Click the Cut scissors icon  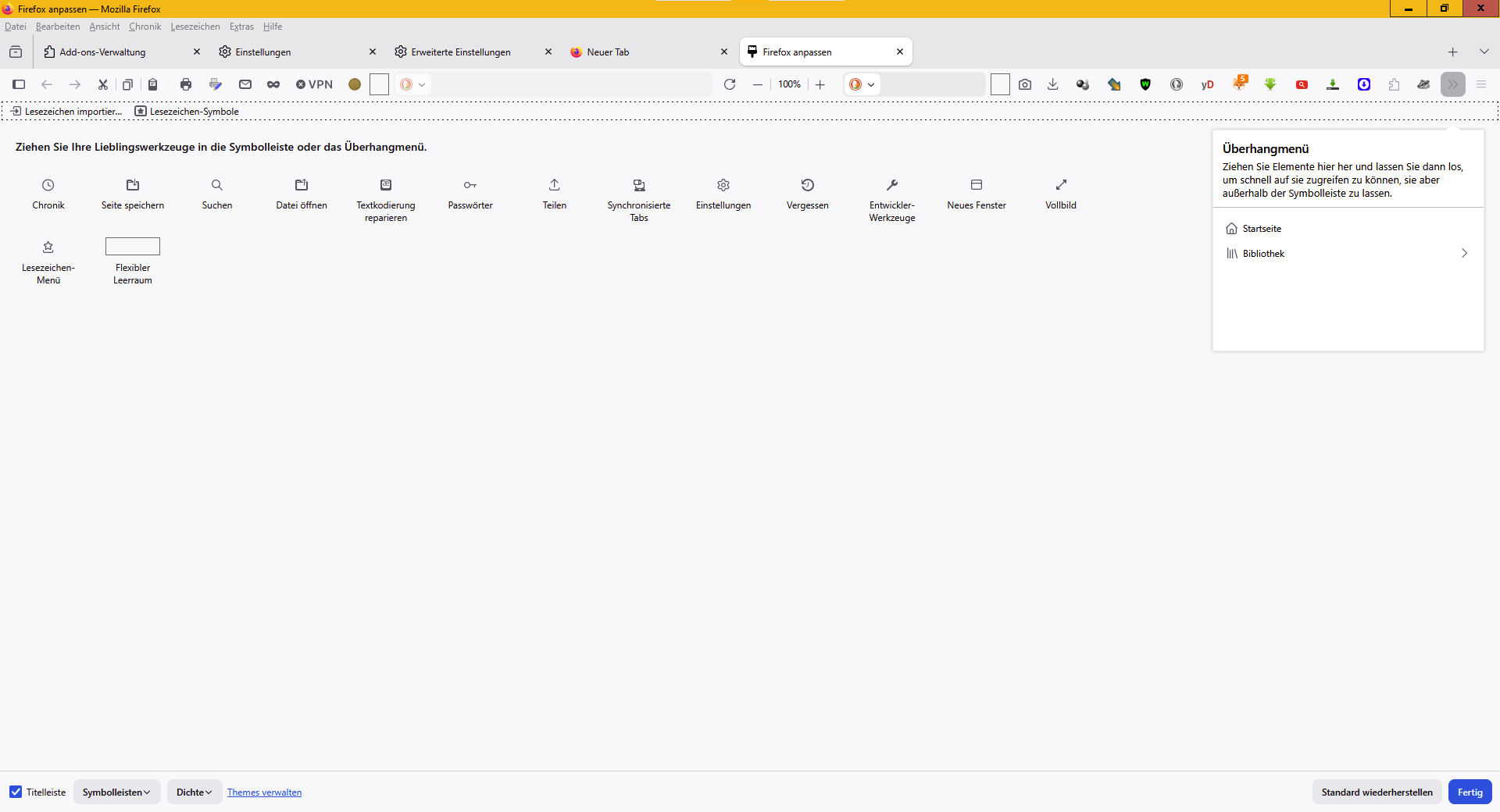102,84
